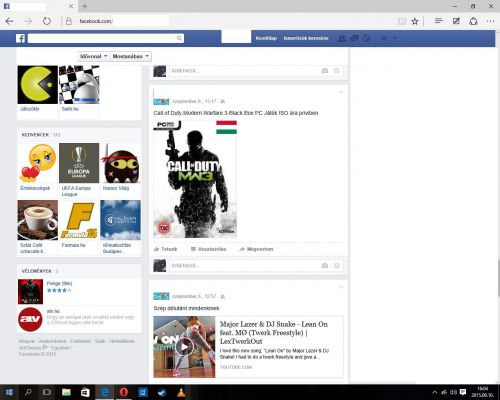Open the Mostanában dropdown
Image resolution: width=500 pixels, height=400 pixels.
pos(131,56)
